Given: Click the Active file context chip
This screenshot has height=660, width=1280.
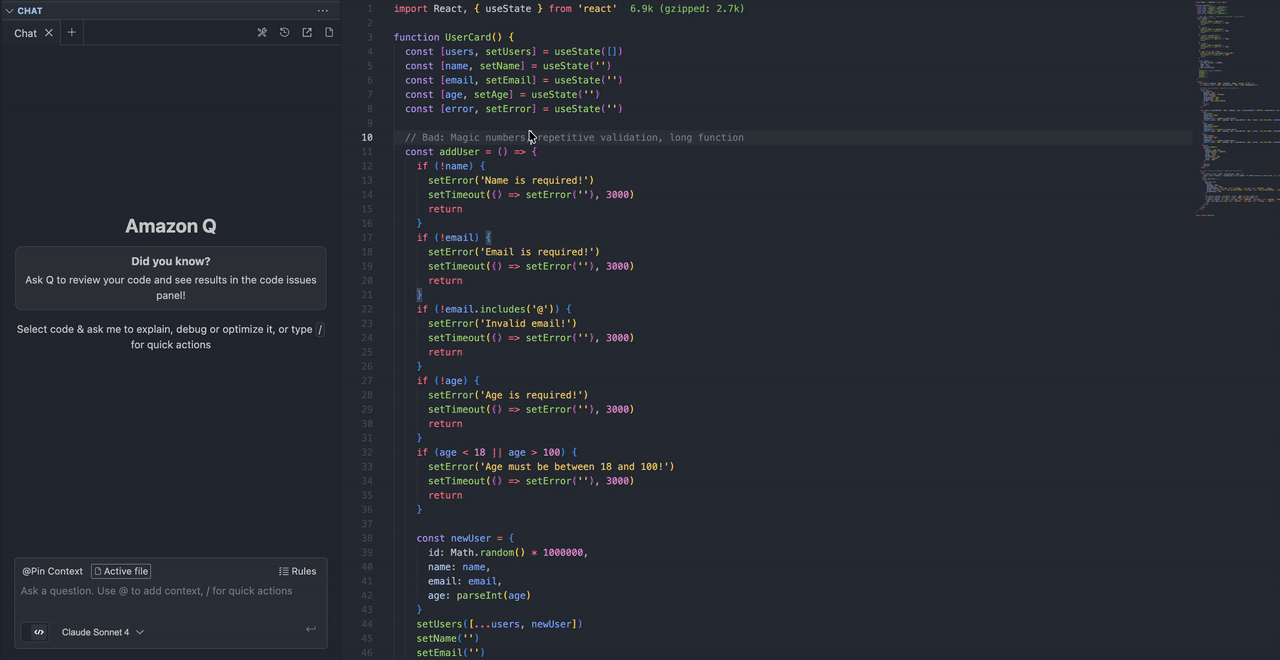Looking at the screenshot, I should [x=121, y=571].
